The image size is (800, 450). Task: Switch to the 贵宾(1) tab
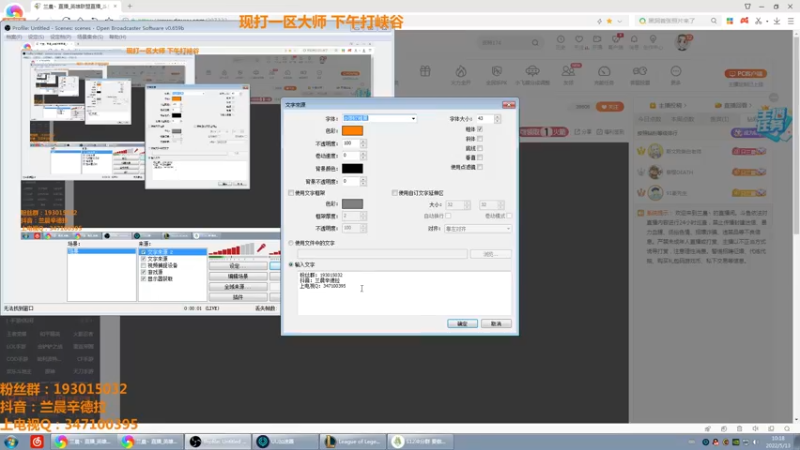(719, 119)
